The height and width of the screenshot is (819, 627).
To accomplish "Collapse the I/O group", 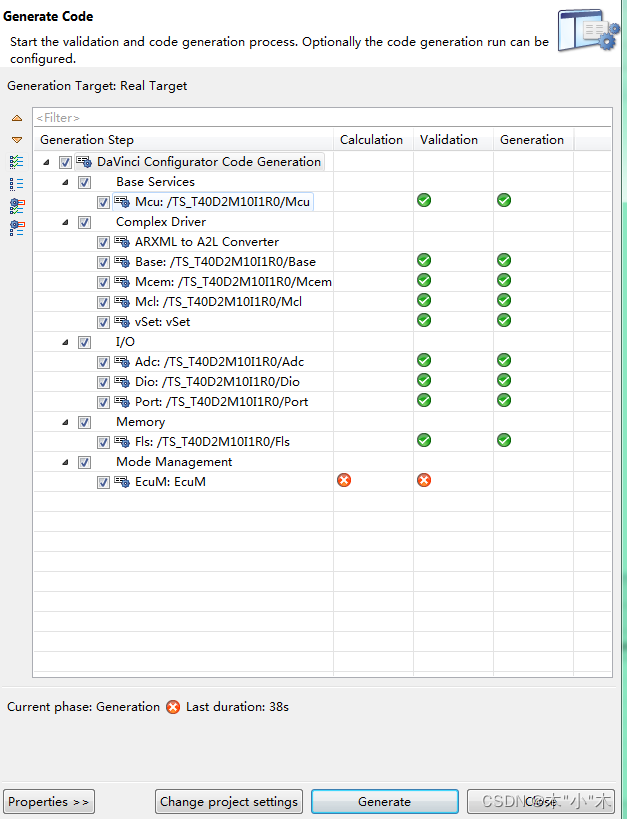I will (x=65, y=342).
